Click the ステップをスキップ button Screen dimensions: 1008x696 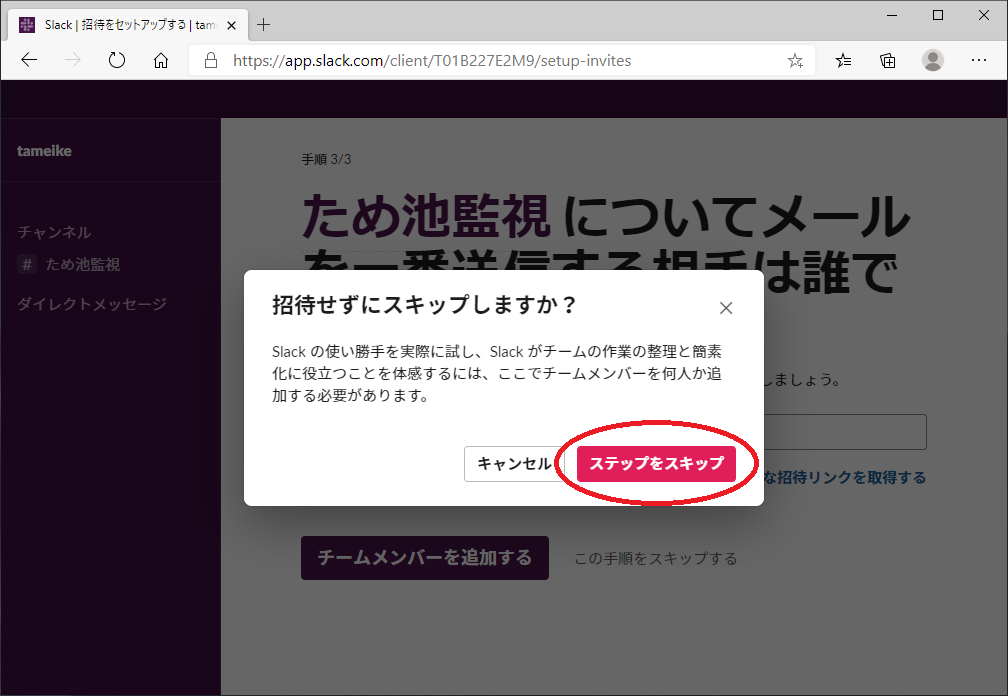(656, 464)
